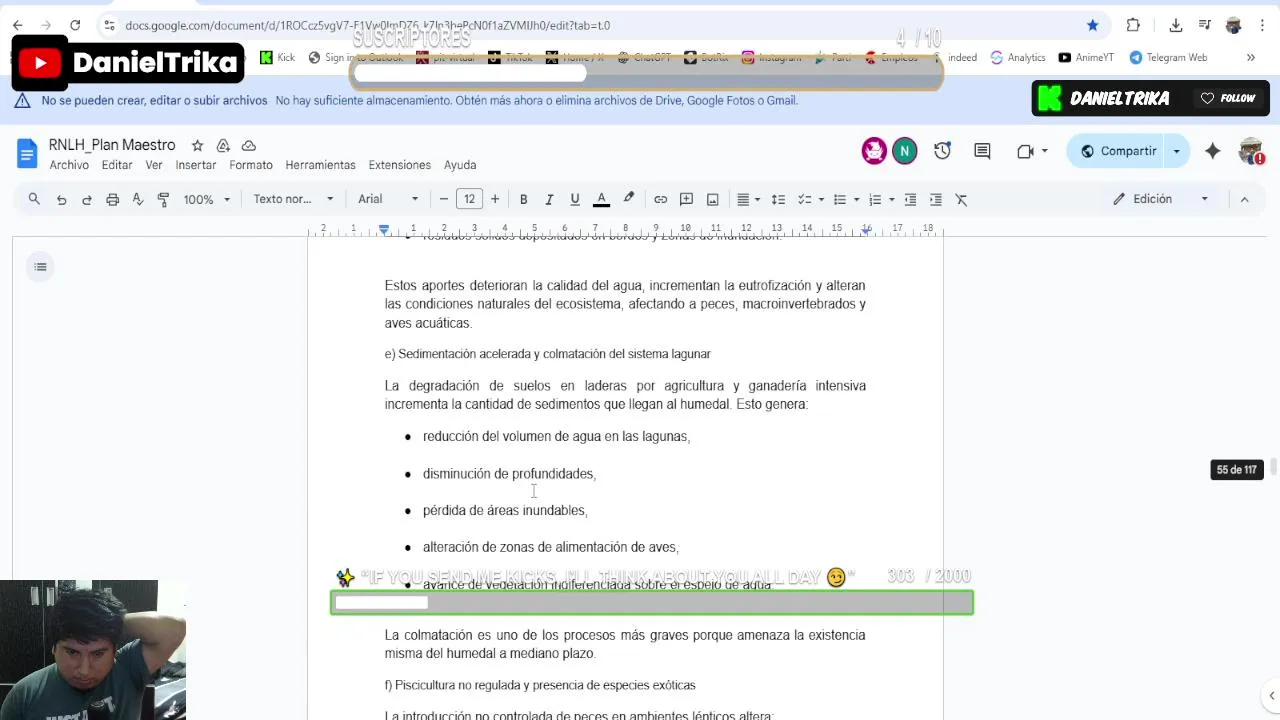
Task: Increase the paragraph indent
Action: point(936,199)
